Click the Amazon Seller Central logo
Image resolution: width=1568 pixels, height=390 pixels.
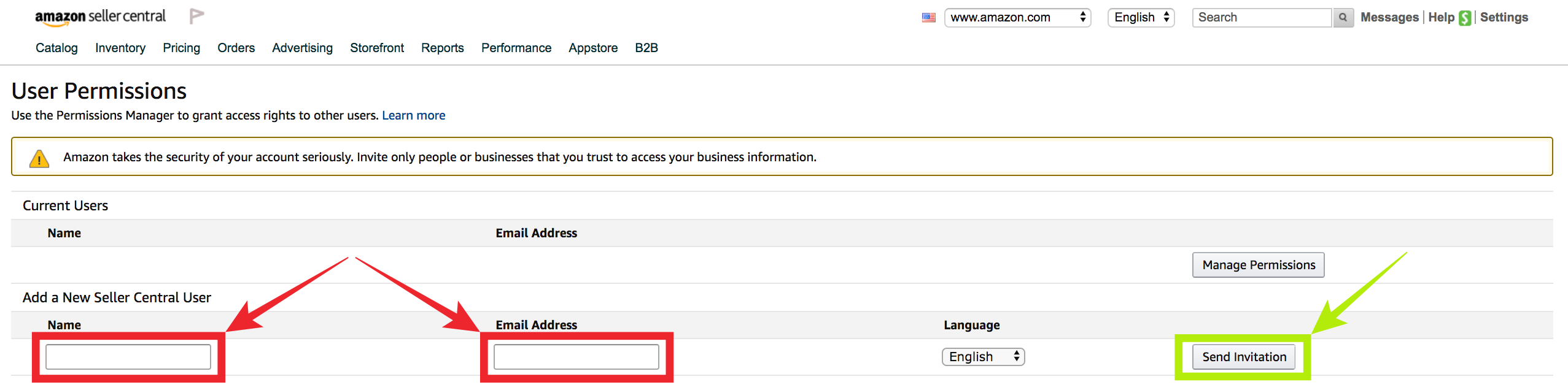(100, 17)
